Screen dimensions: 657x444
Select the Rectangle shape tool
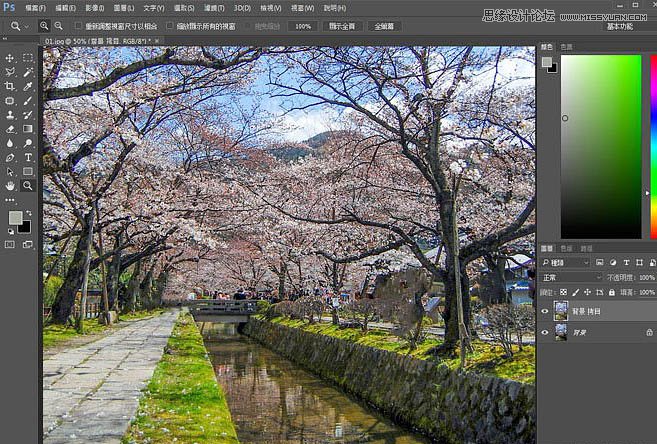[28, 172]
